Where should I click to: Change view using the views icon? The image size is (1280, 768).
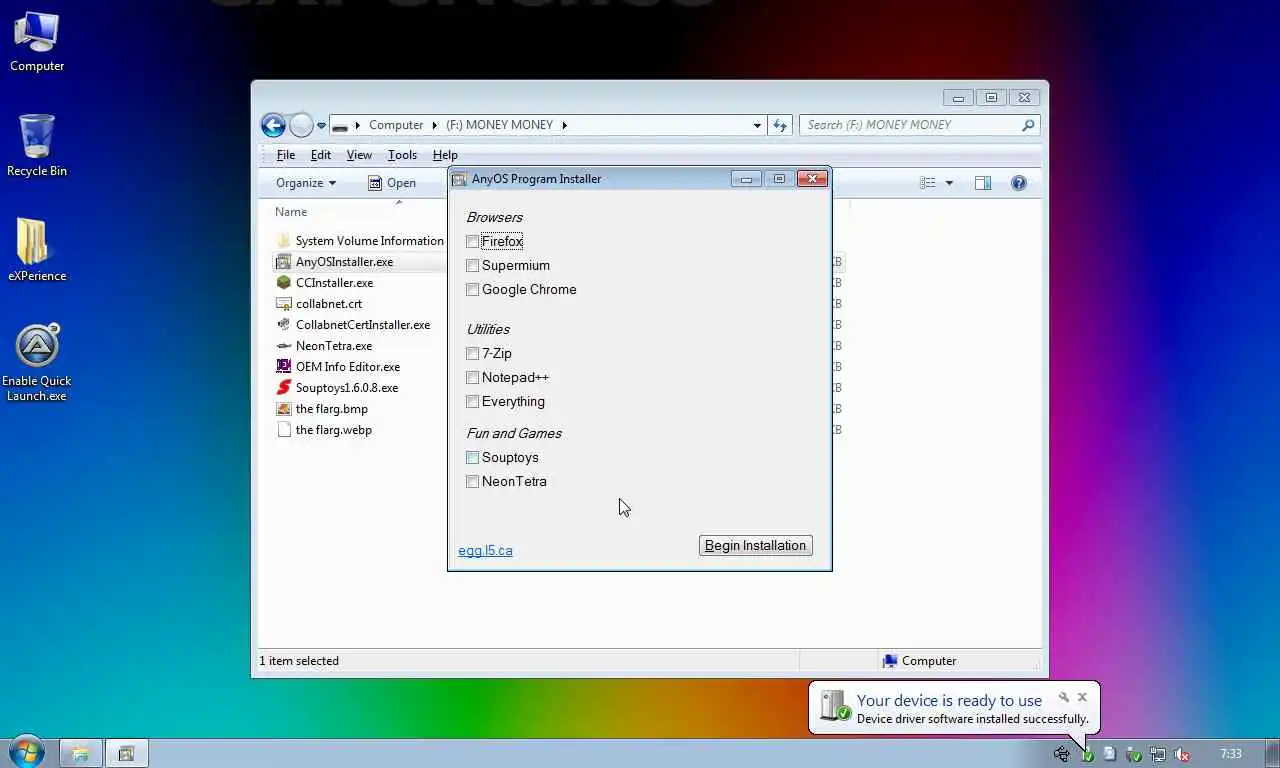tap(928, 183)
